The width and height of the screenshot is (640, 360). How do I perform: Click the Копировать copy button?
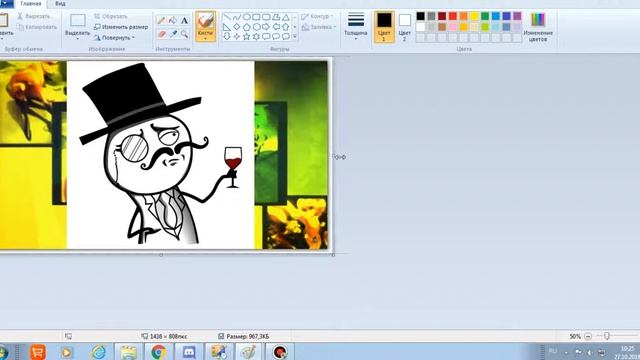coord(37,27)
